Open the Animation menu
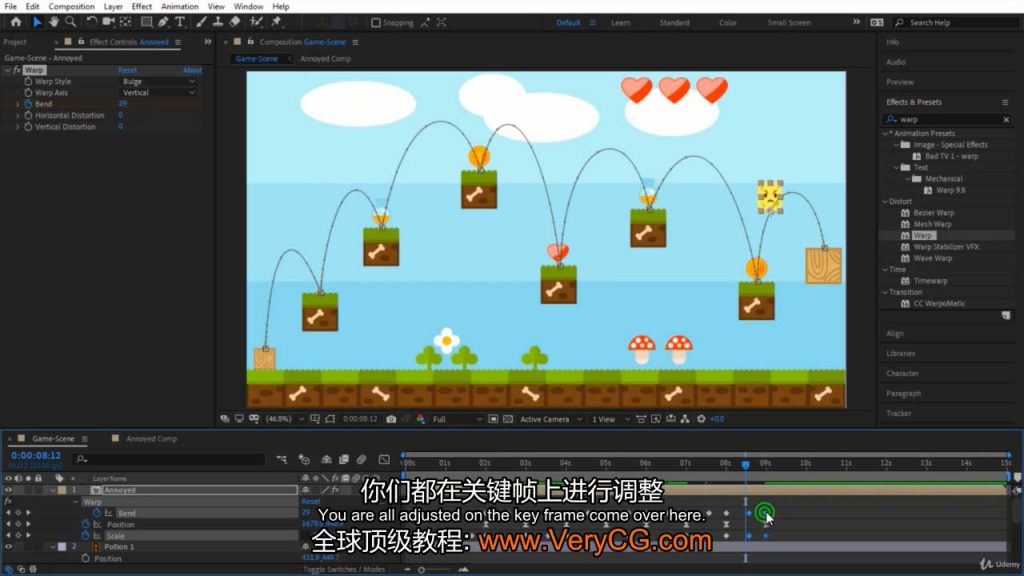Screen dimensions: 1024x576 (x=180, y=7)
